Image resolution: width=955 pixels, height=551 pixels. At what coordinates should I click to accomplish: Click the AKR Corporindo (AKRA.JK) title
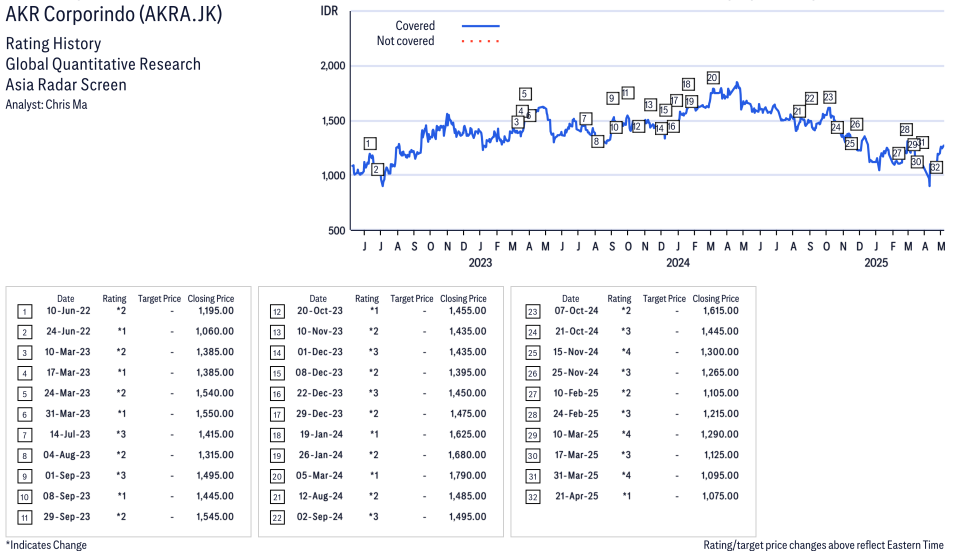coord(114,13)
